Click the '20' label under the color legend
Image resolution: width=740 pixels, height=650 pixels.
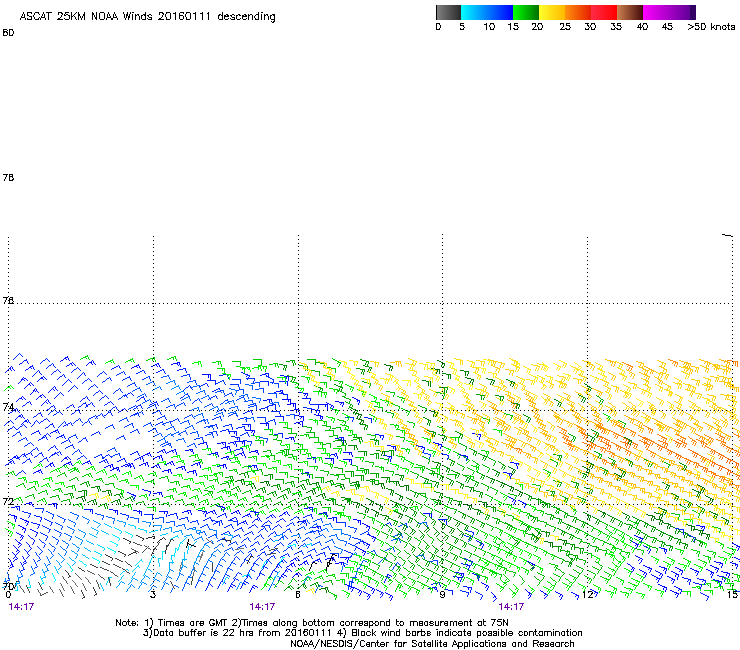pos(537,27)
